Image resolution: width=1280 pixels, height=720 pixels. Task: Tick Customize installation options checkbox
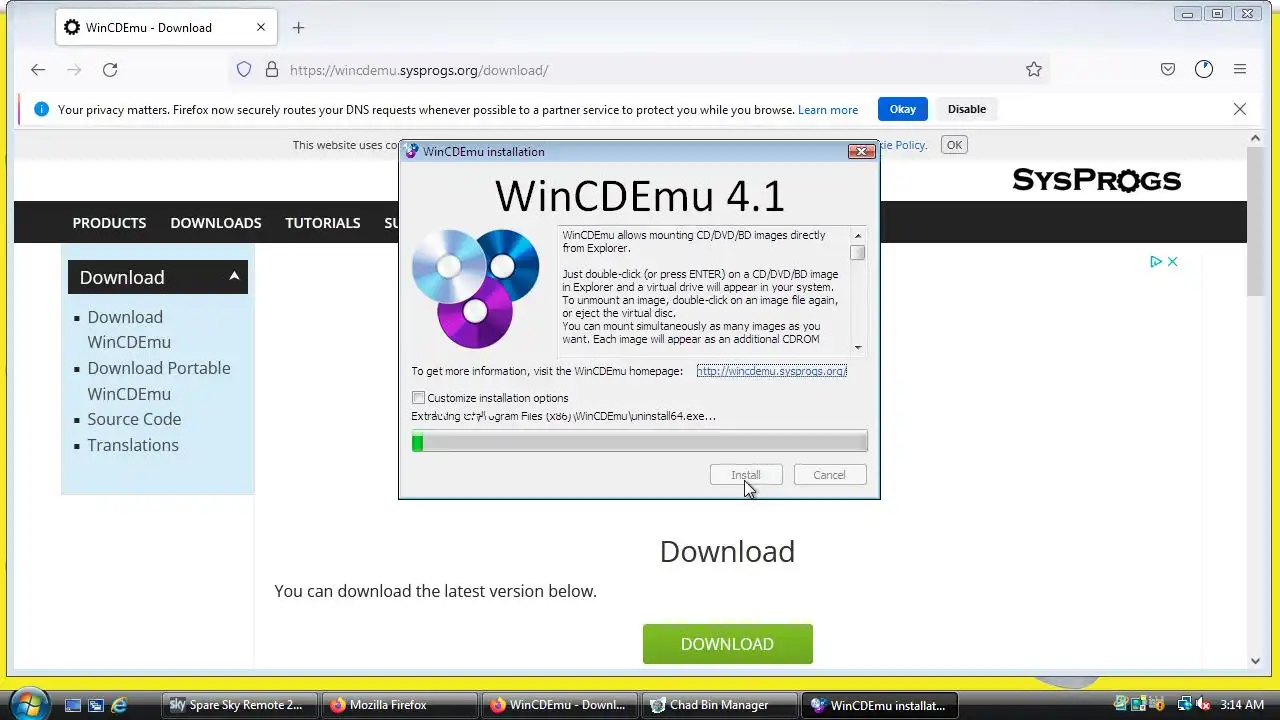[x=418, y=398]
